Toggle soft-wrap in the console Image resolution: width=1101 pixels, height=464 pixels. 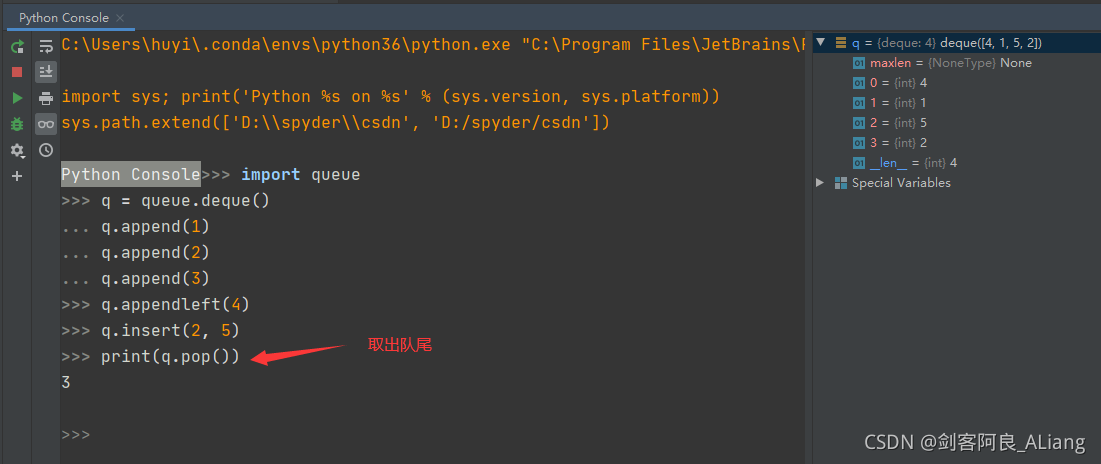[x=46, y=47]
